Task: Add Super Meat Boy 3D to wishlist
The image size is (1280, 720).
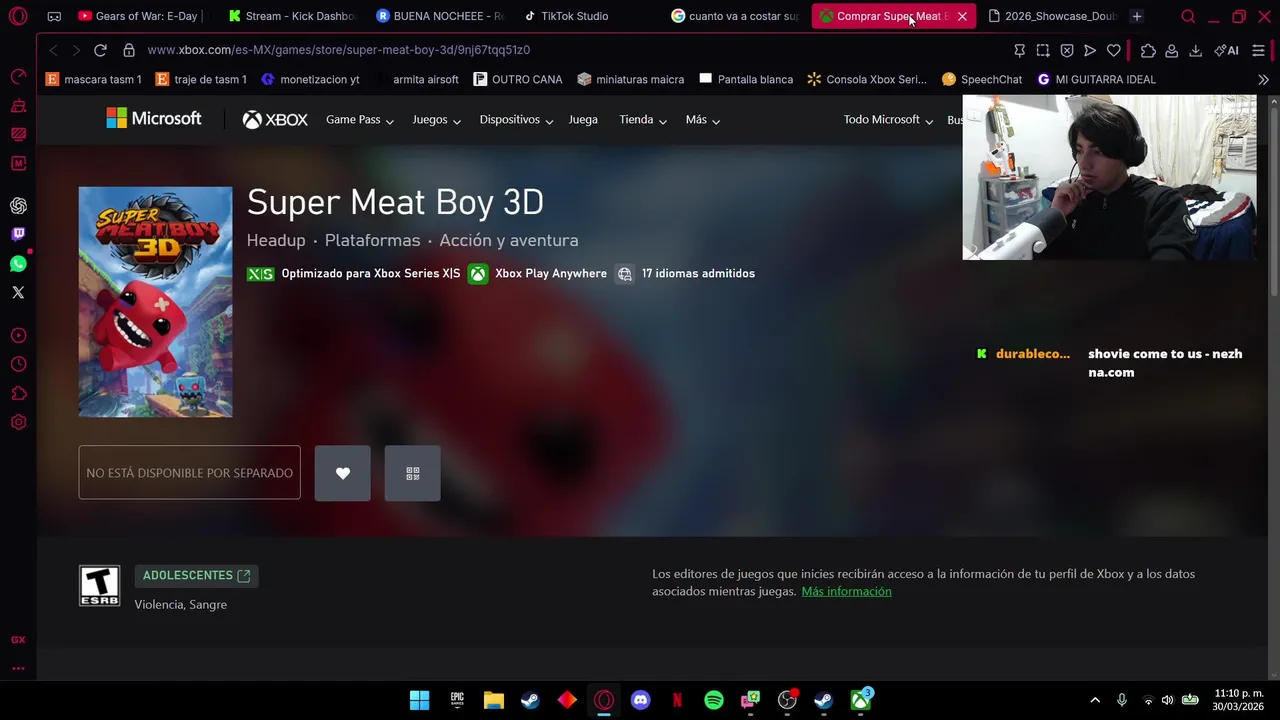Action: [343, 473]
